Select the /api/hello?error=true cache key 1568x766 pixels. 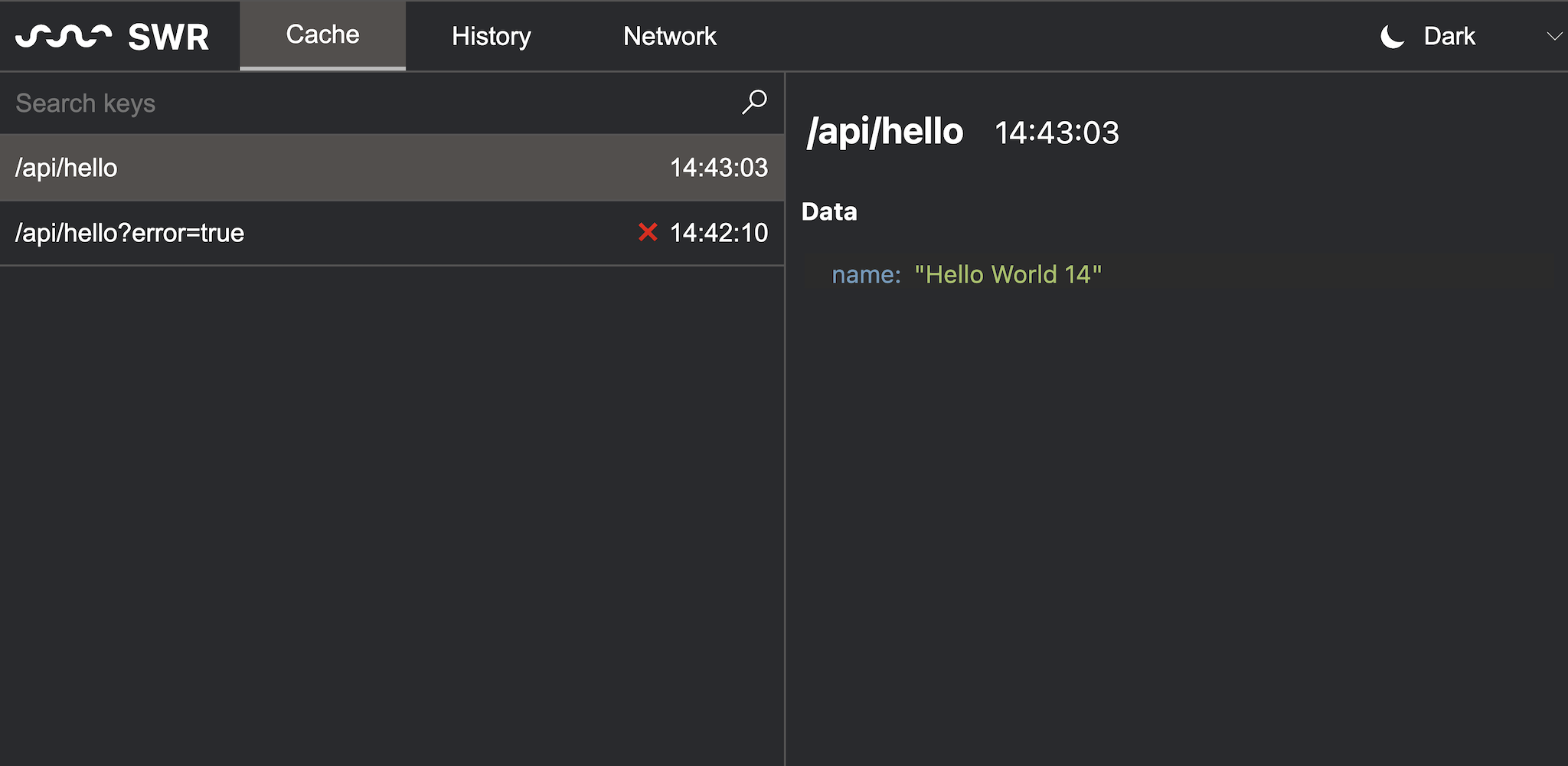tap(392, 233)
